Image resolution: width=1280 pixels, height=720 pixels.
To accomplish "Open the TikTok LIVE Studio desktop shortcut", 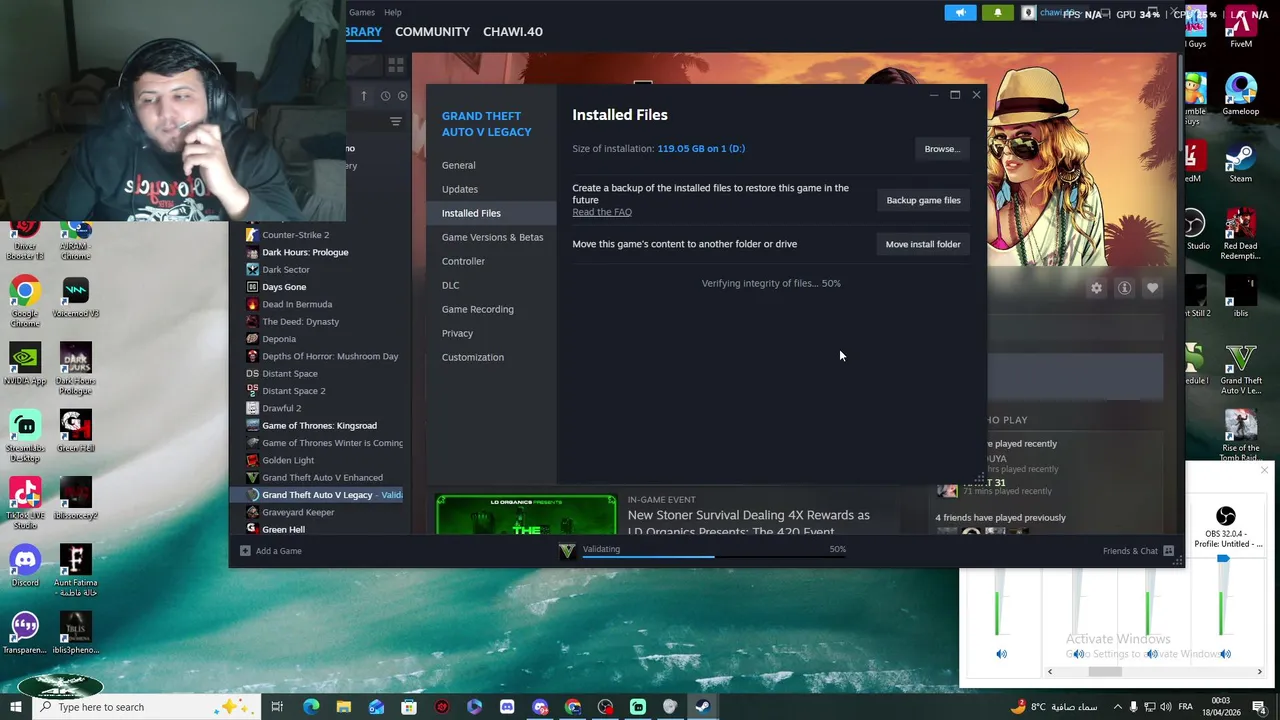I will coord(25,502).
